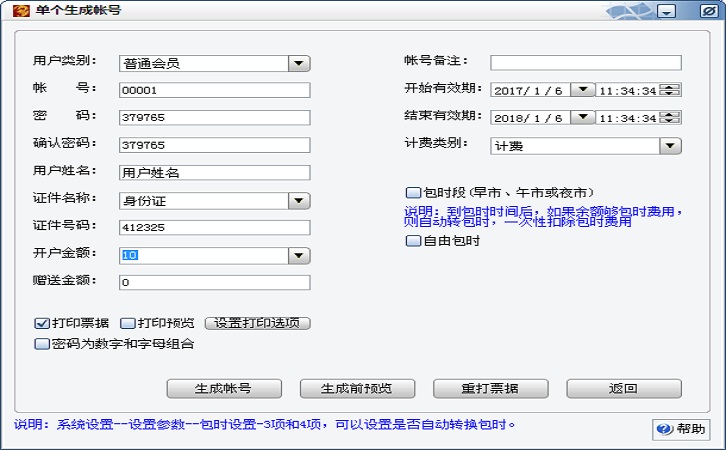726x450 pixels.
Task: Enable 密码为数字和字母组合 checkbox
Action: point(42,344)
